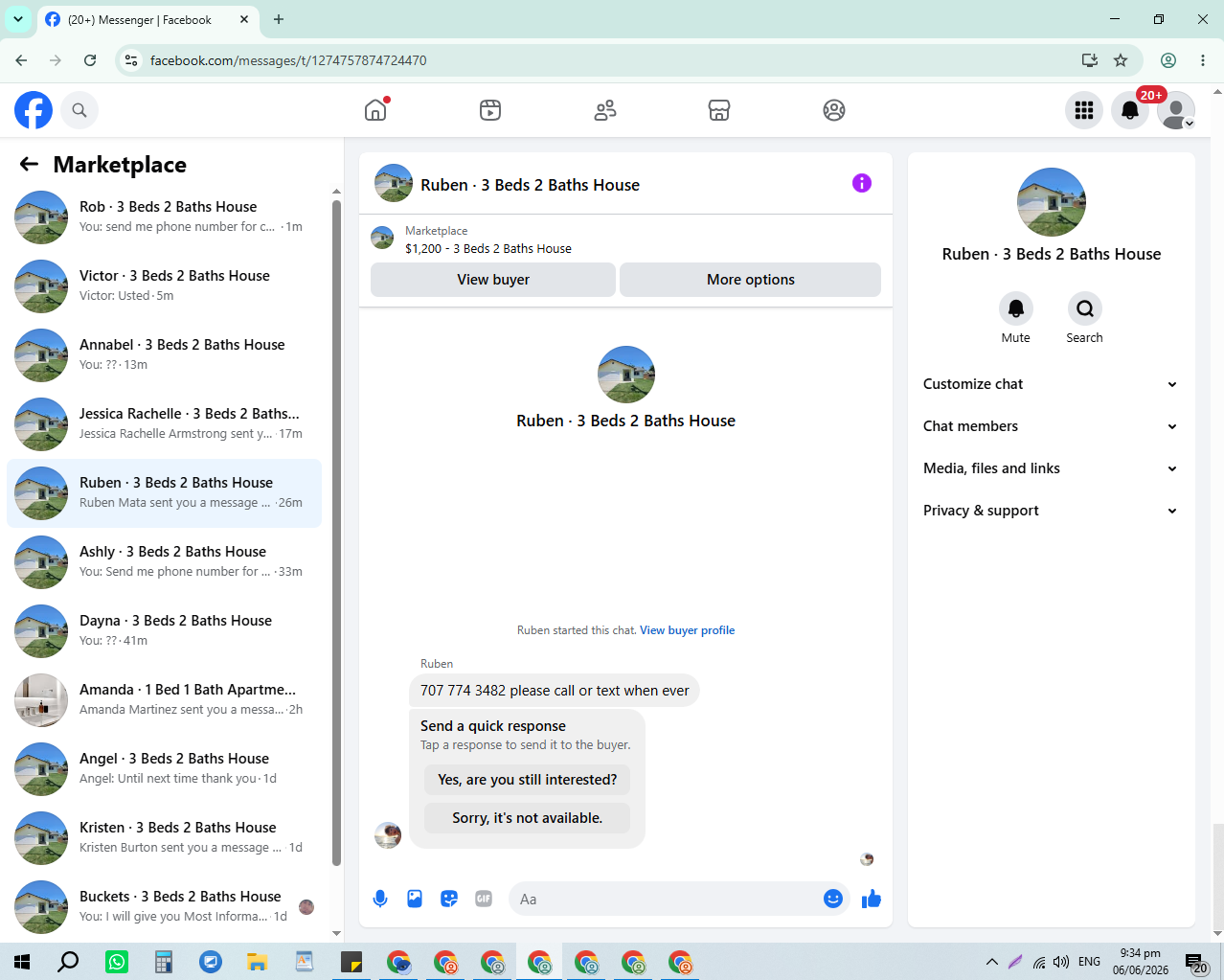The height and width of the screenshot is (980, 1224).
Task: Open conversation information purple icon
Action: click(862, 183)
